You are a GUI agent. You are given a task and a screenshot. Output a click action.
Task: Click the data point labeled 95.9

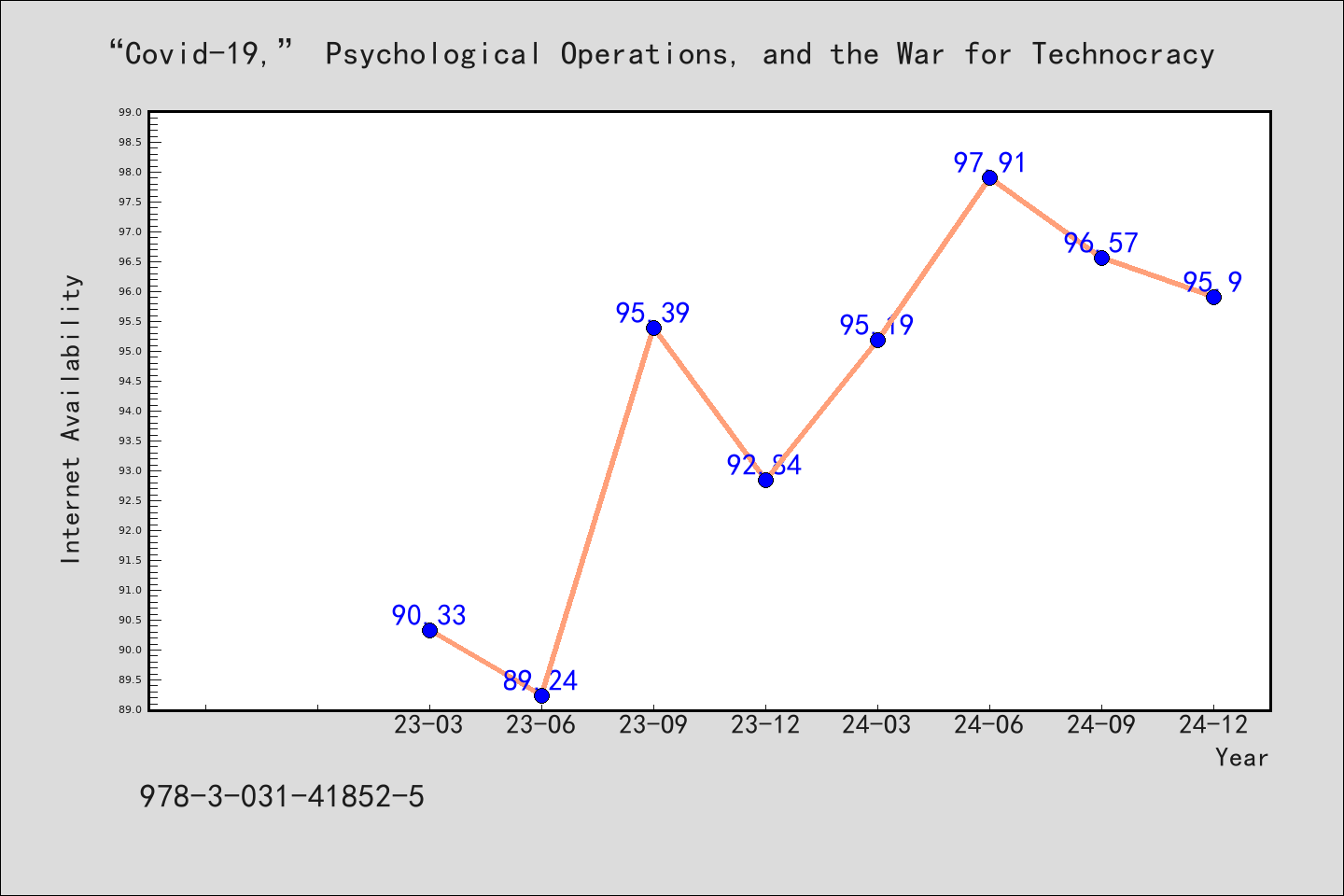click(x=1213, y=297)
